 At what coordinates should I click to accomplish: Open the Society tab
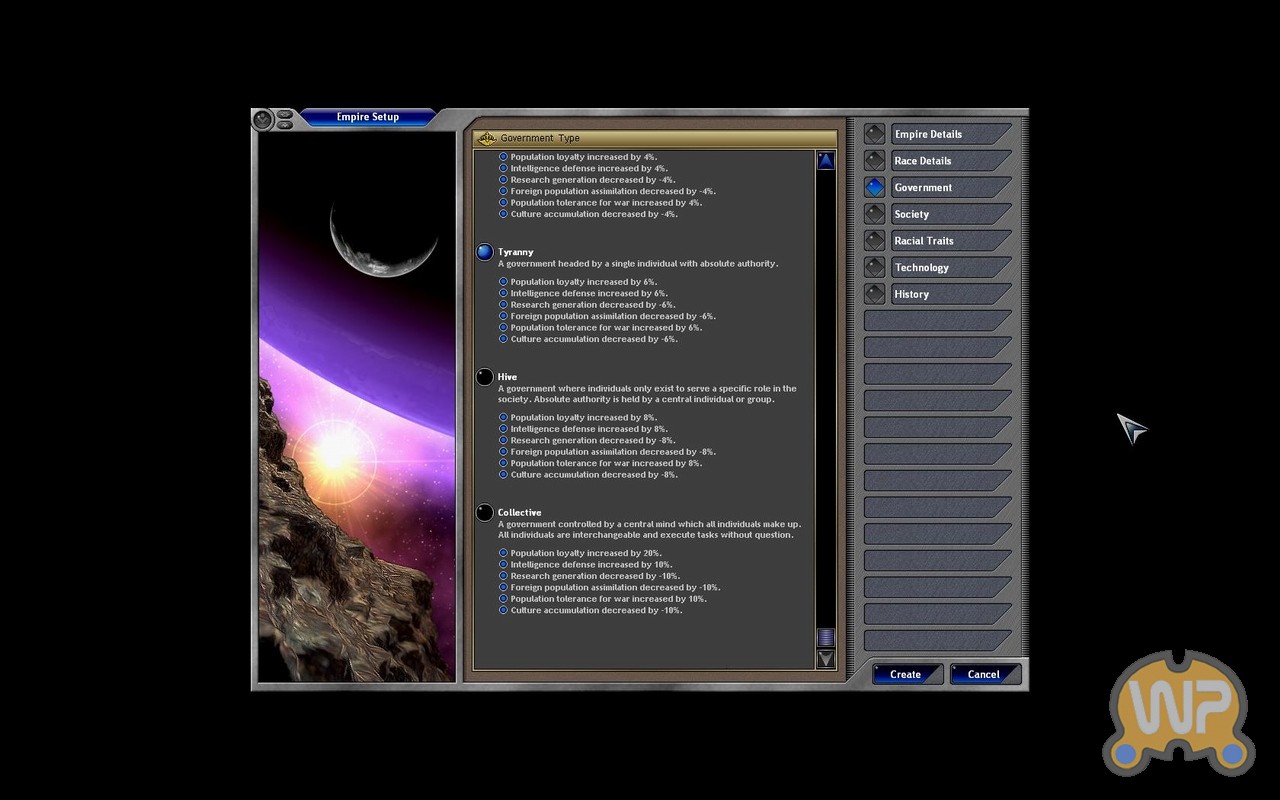pos(948,214)
